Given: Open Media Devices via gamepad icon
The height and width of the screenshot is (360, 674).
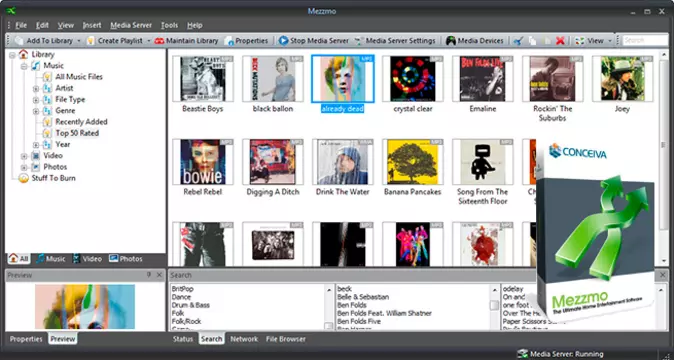Looking at the screenshot, I should pos(450,41).
